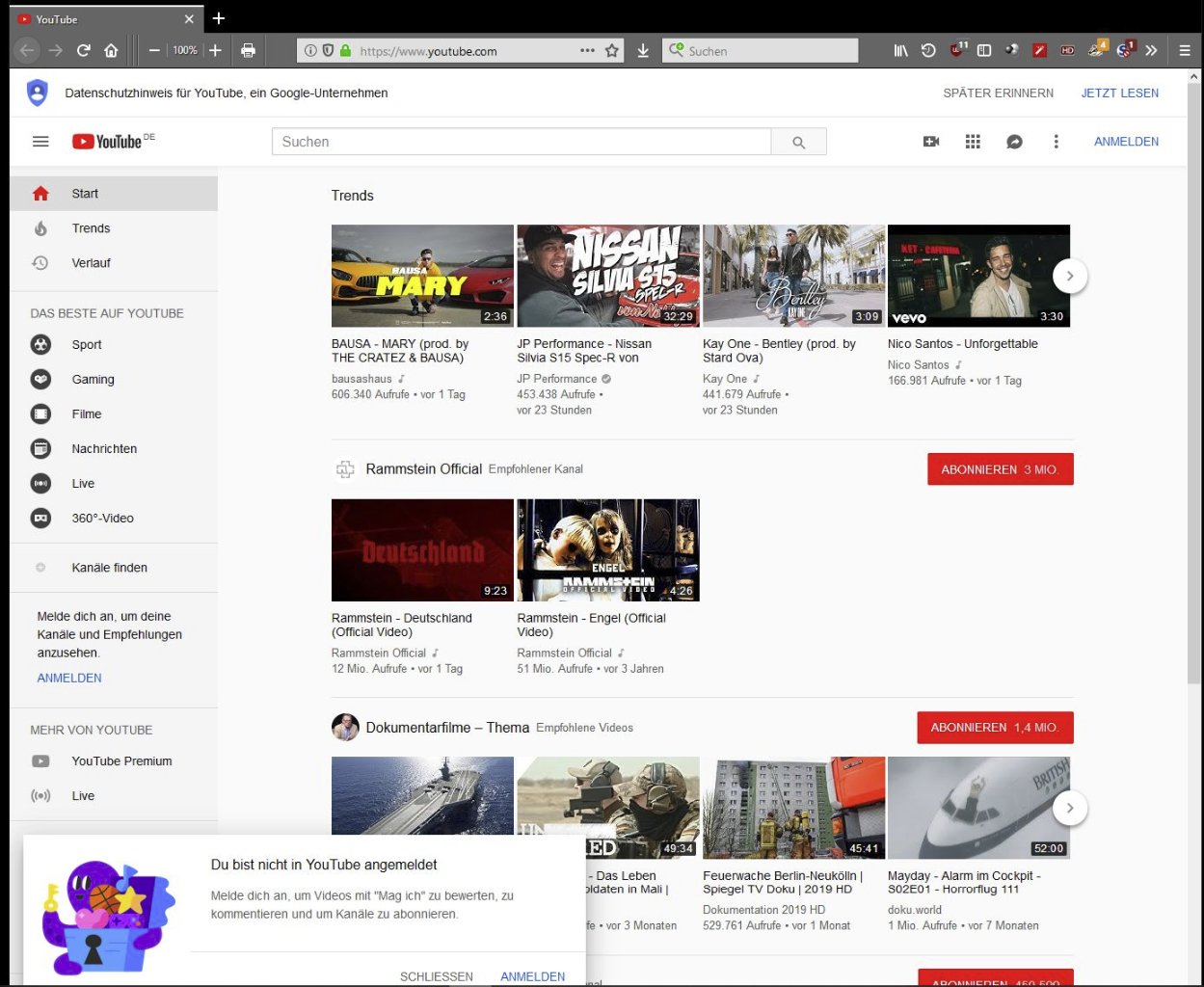Viewport: 1204px width, 987px height.
Task: Click the Firefox Suchen search box
Action: click(x=760, y=51)
